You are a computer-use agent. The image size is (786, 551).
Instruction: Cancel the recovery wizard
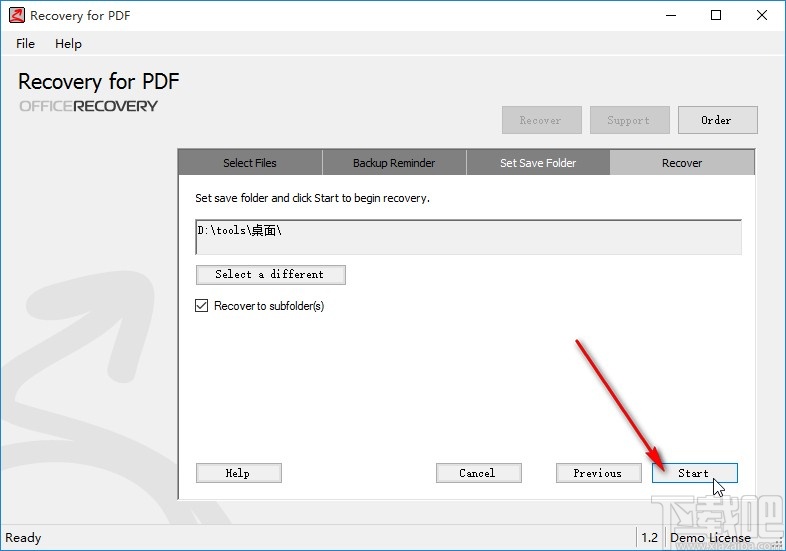479,473
